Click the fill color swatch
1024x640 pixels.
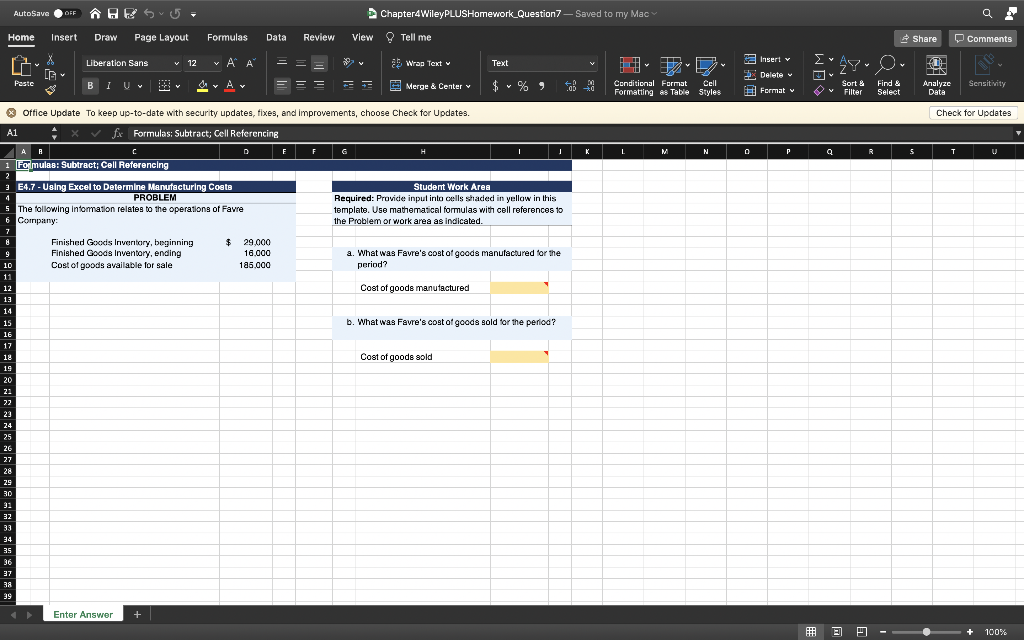coord(202,86)
